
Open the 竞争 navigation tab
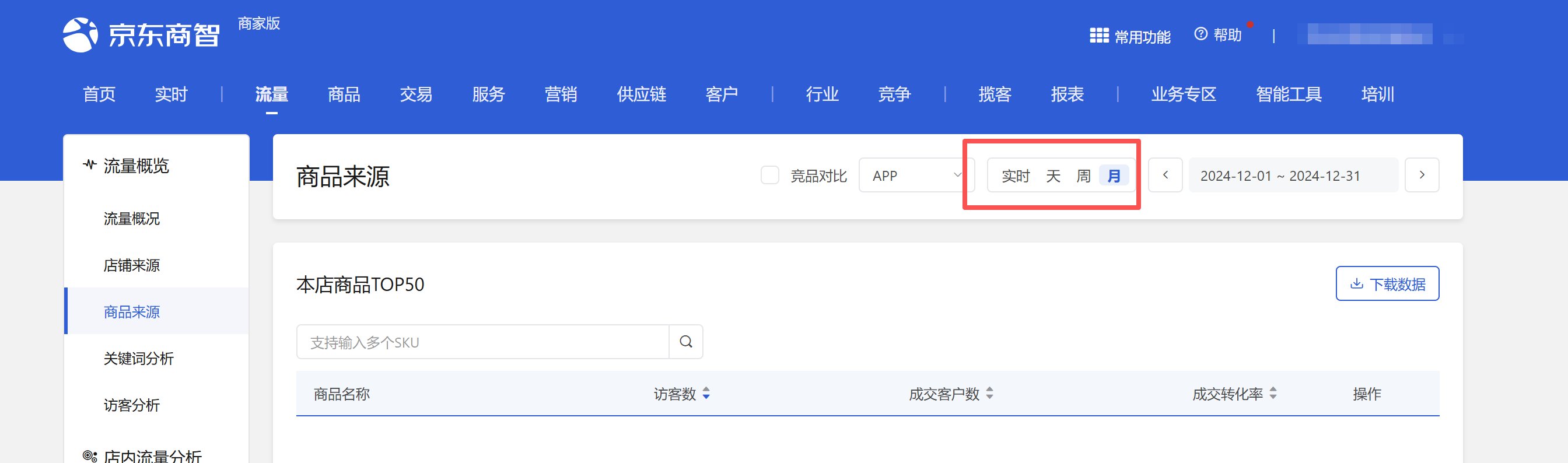coord(894,94)
